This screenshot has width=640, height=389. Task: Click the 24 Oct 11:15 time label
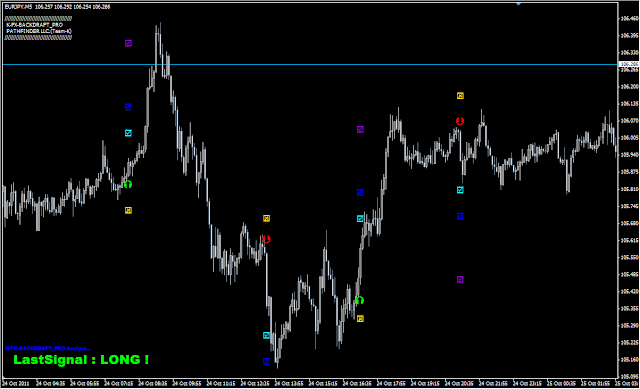tap(221, 384)
